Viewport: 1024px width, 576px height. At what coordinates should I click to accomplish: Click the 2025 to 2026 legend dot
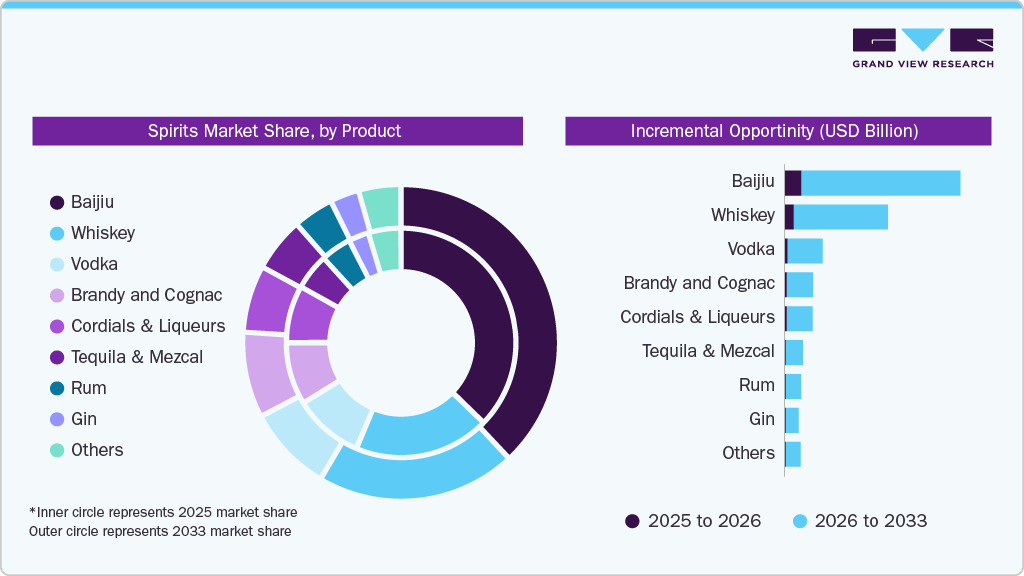632,521
